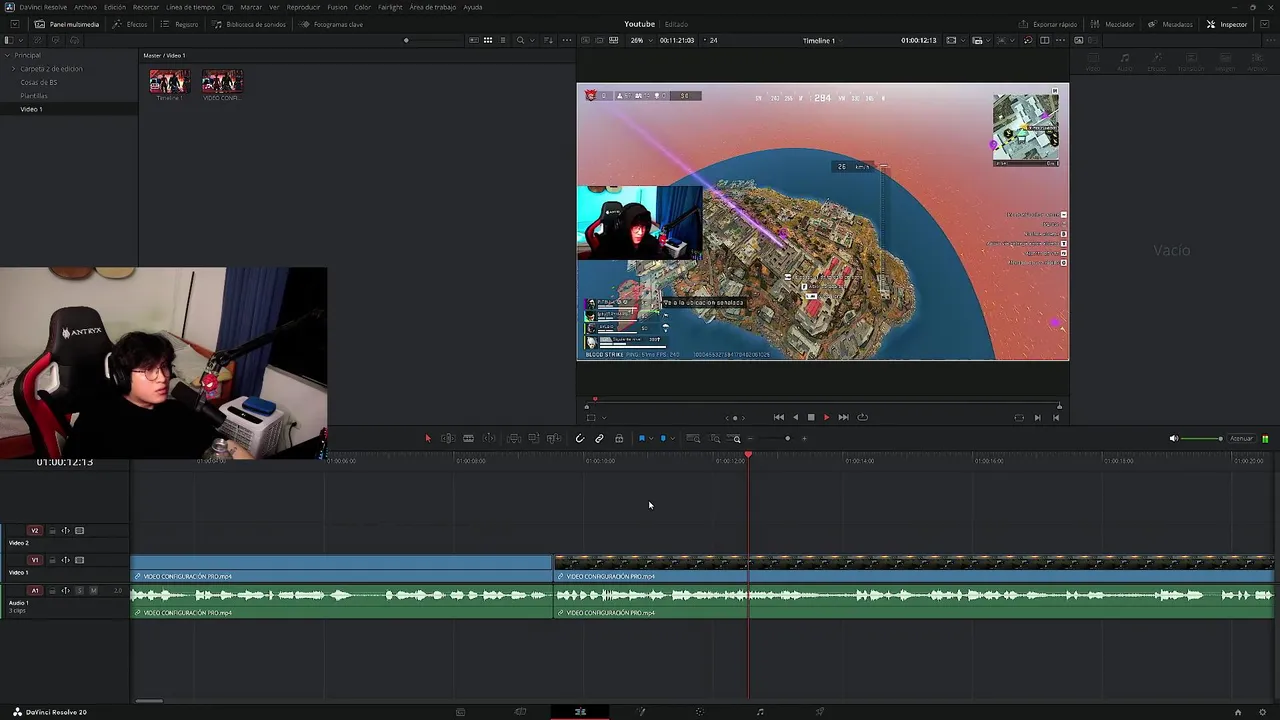Open the Registro index panel
The image size is (1280, 720).
coord(179,24)
